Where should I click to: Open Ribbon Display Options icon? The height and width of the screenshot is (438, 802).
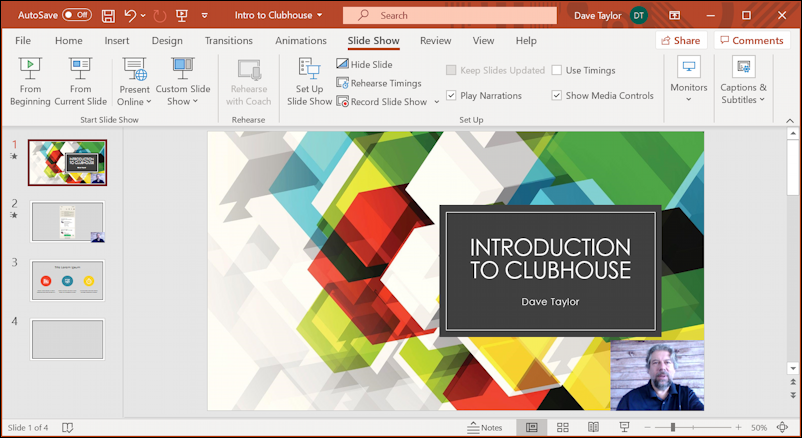[x=675, y=15]
